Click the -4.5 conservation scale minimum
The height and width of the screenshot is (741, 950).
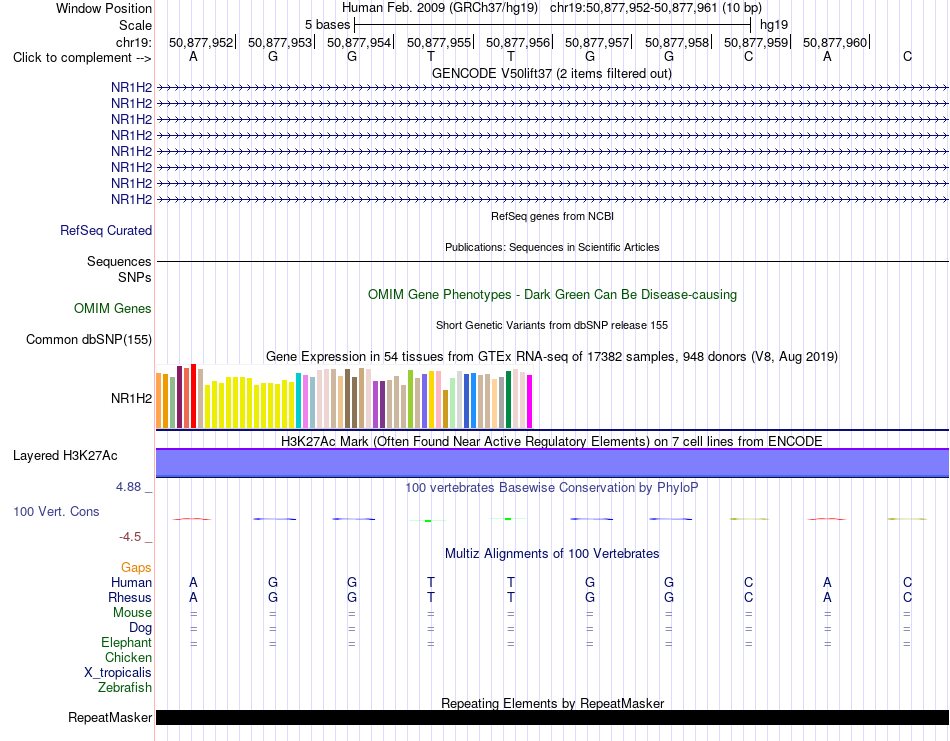point(130,537)
